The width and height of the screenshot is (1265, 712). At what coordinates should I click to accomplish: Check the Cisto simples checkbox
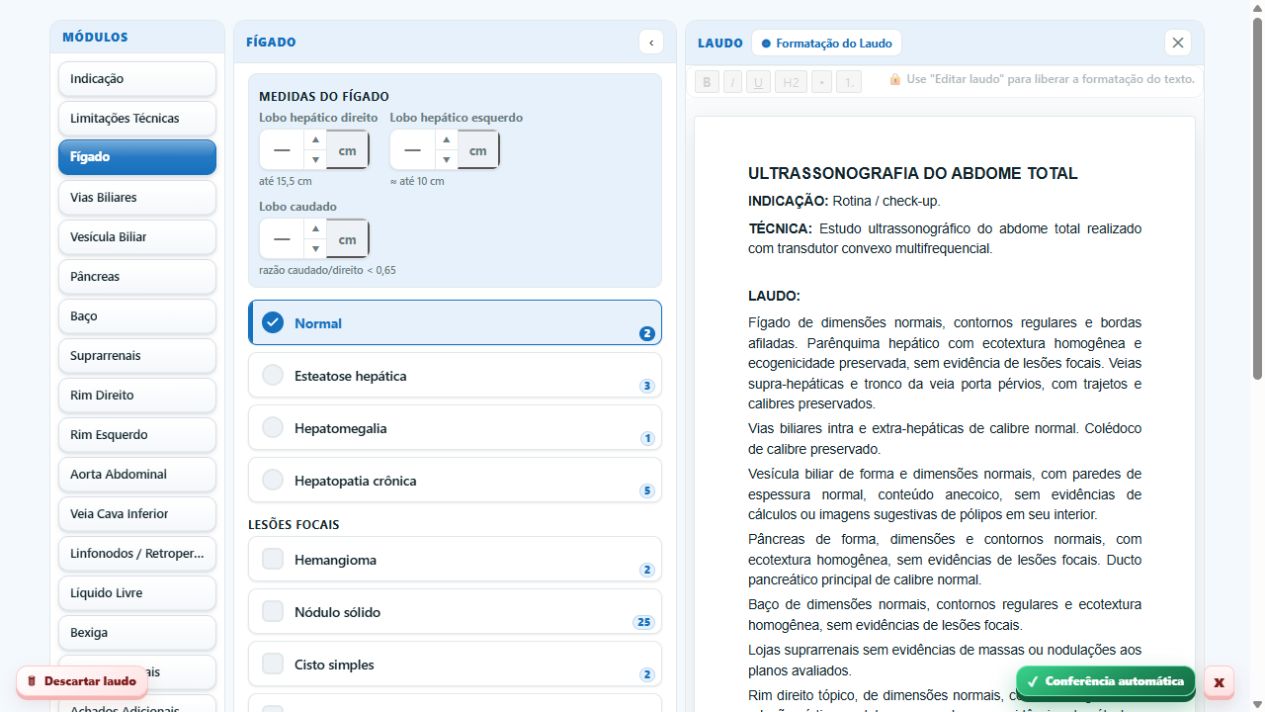(x=273, y=664)
